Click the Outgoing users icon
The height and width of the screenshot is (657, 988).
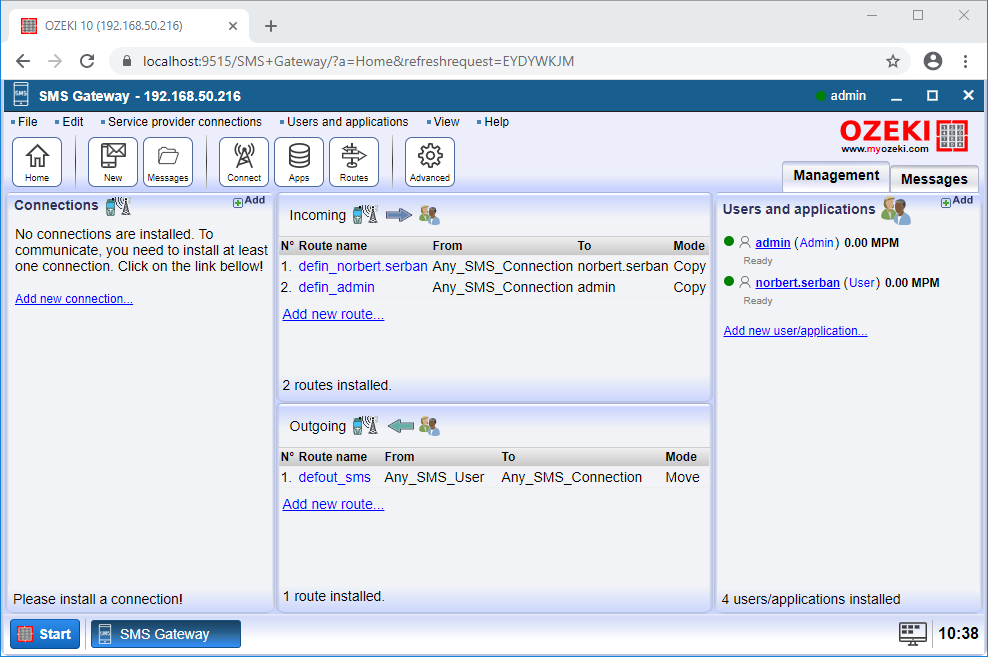tap(429, 426)
